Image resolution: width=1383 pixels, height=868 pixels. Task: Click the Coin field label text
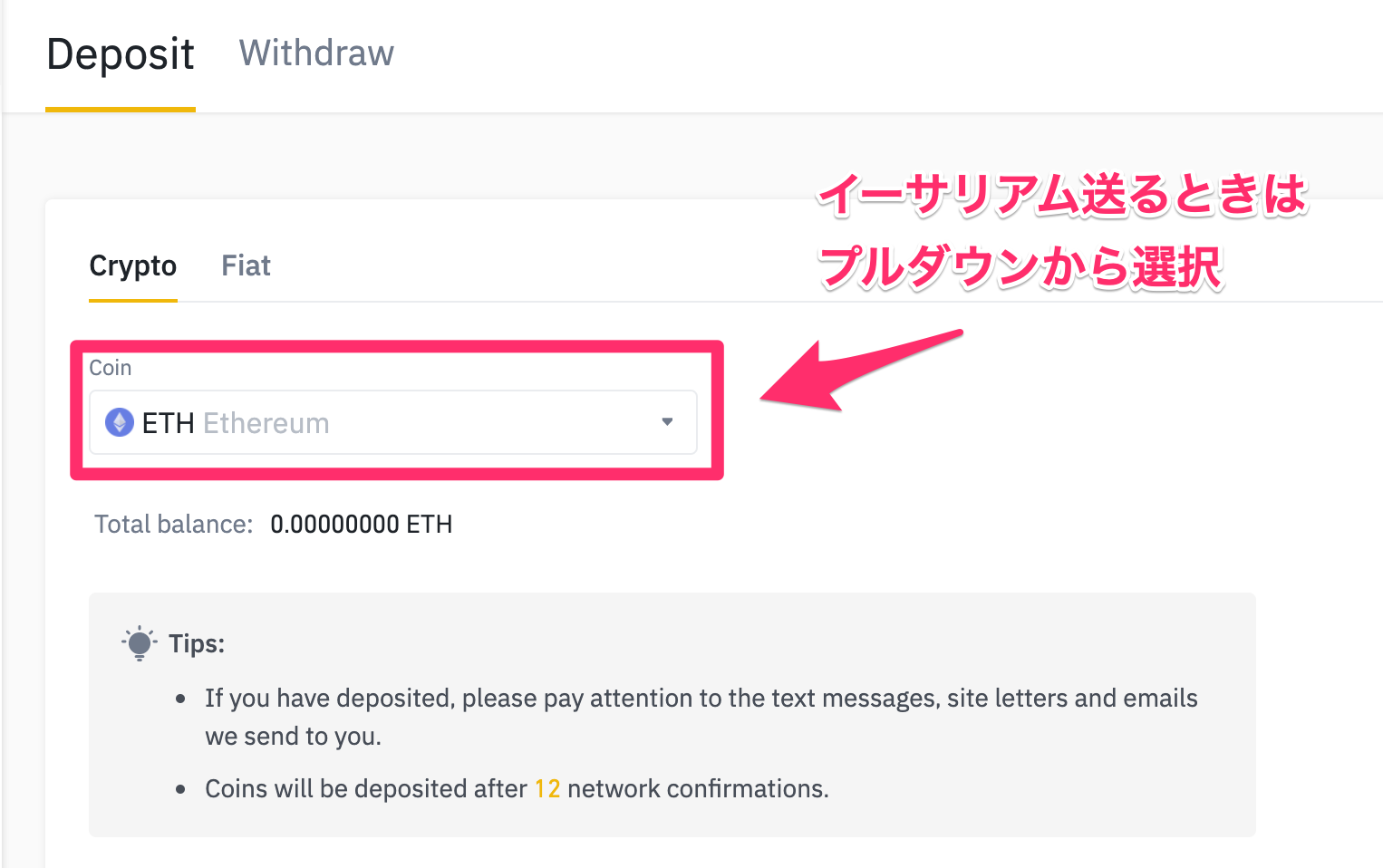point(110,368)
